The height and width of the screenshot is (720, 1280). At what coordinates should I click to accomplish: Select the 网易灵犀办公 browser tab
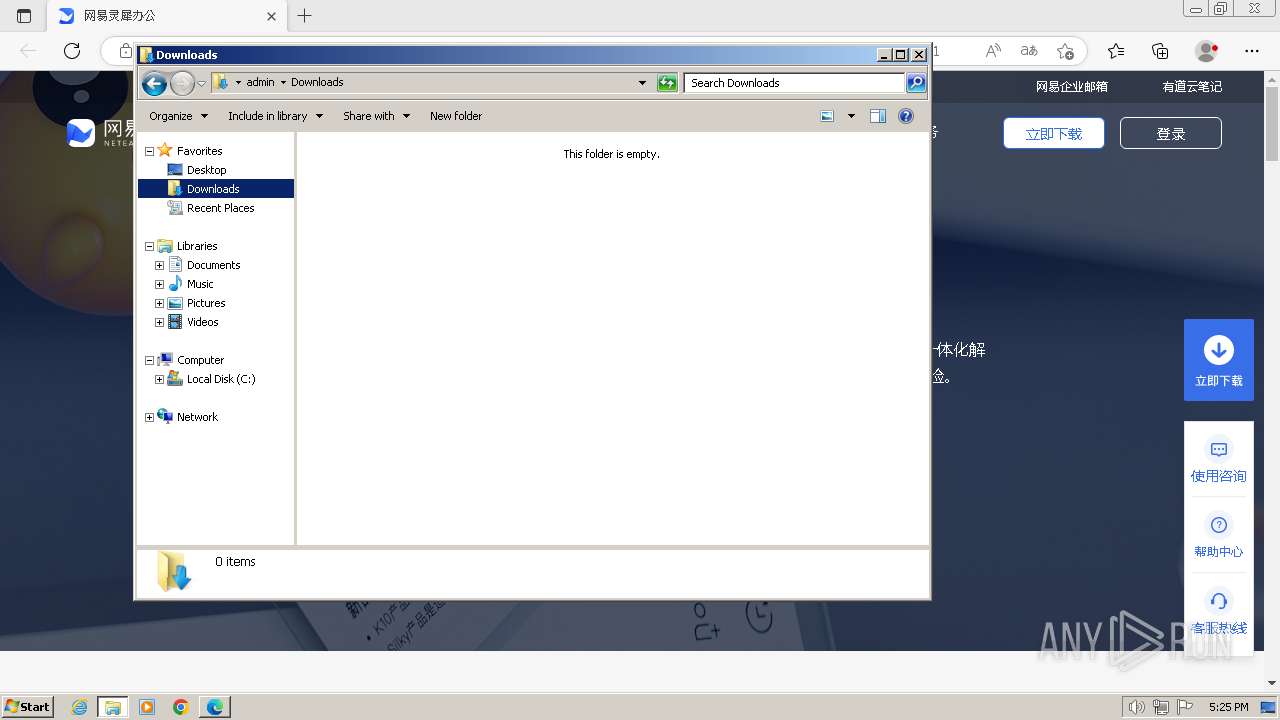[167, 16]
